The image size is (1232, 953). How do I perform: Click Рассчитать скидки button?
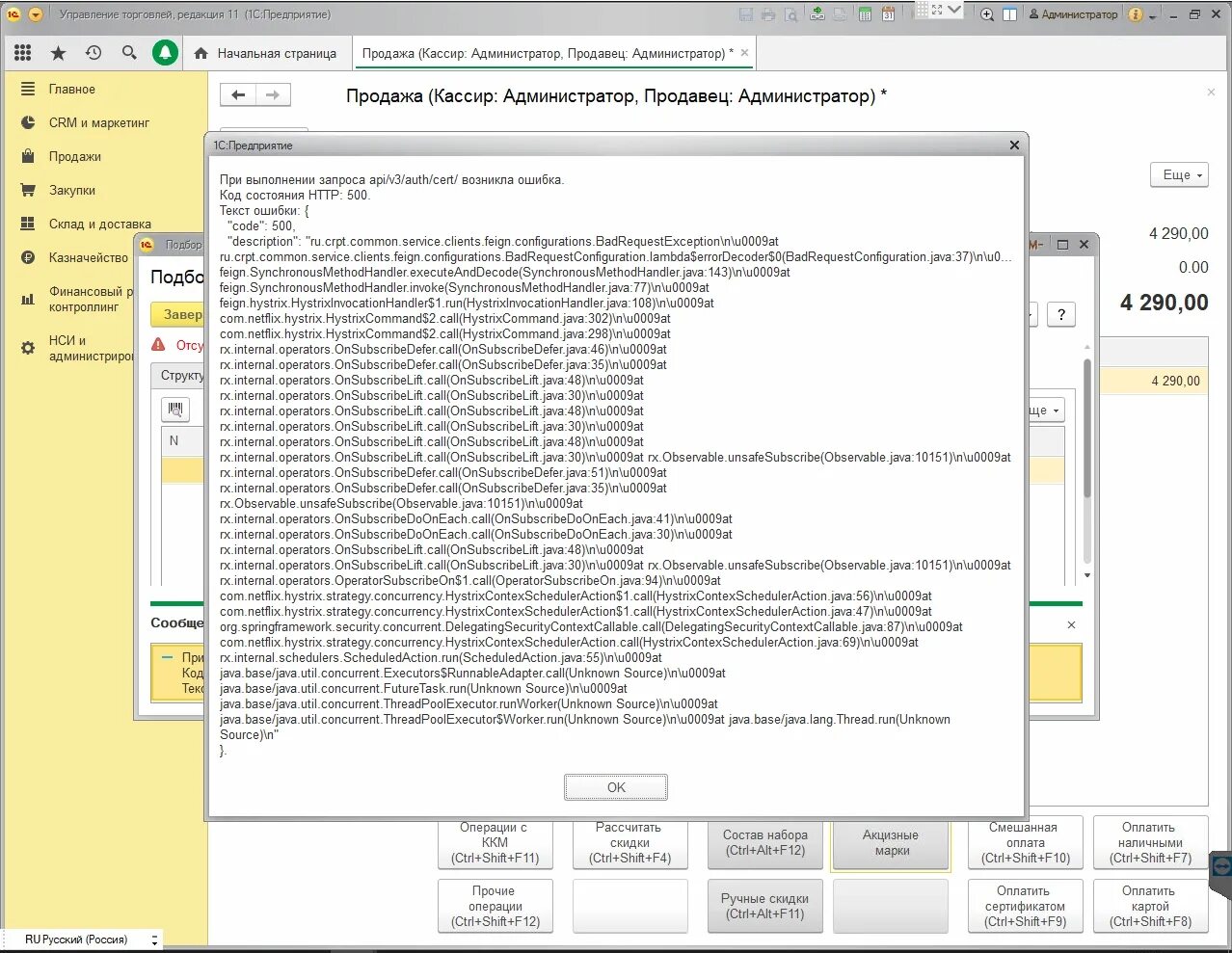[x=629, y=842]
